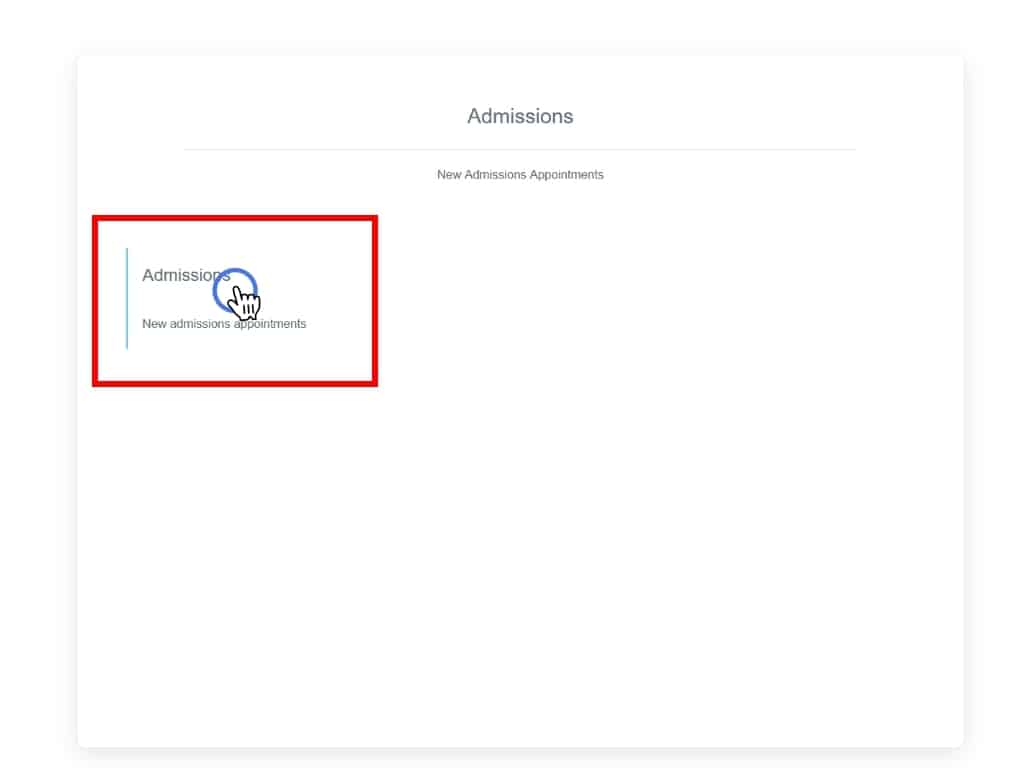Click the word 'New' in page subtitle
Image resolution: width=1024 pixels, height=768 pixels.
pyautogui.click(x=449, y=175)
